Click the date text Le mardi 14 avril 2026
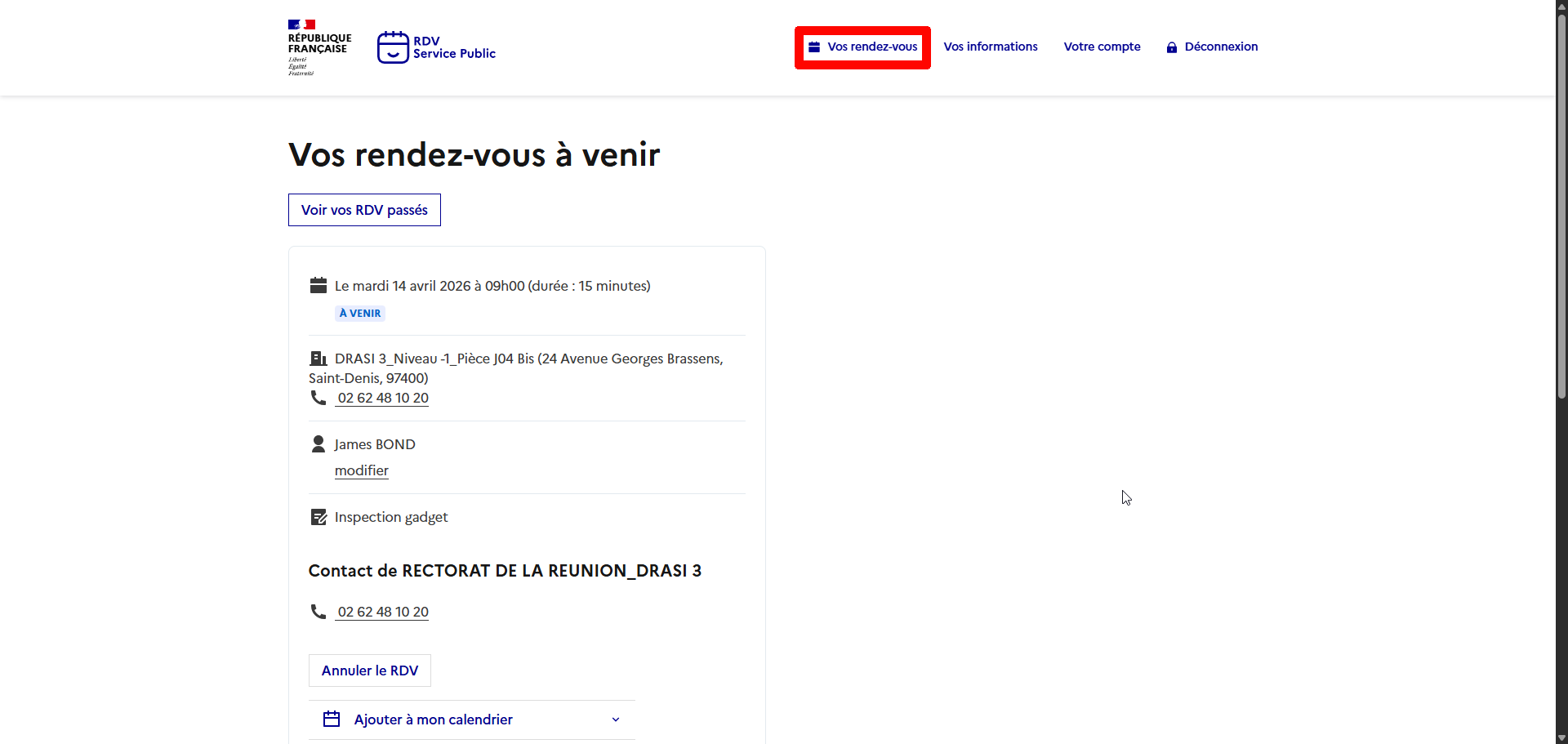This screenshot has height=744, width=1568. [403, 286]
